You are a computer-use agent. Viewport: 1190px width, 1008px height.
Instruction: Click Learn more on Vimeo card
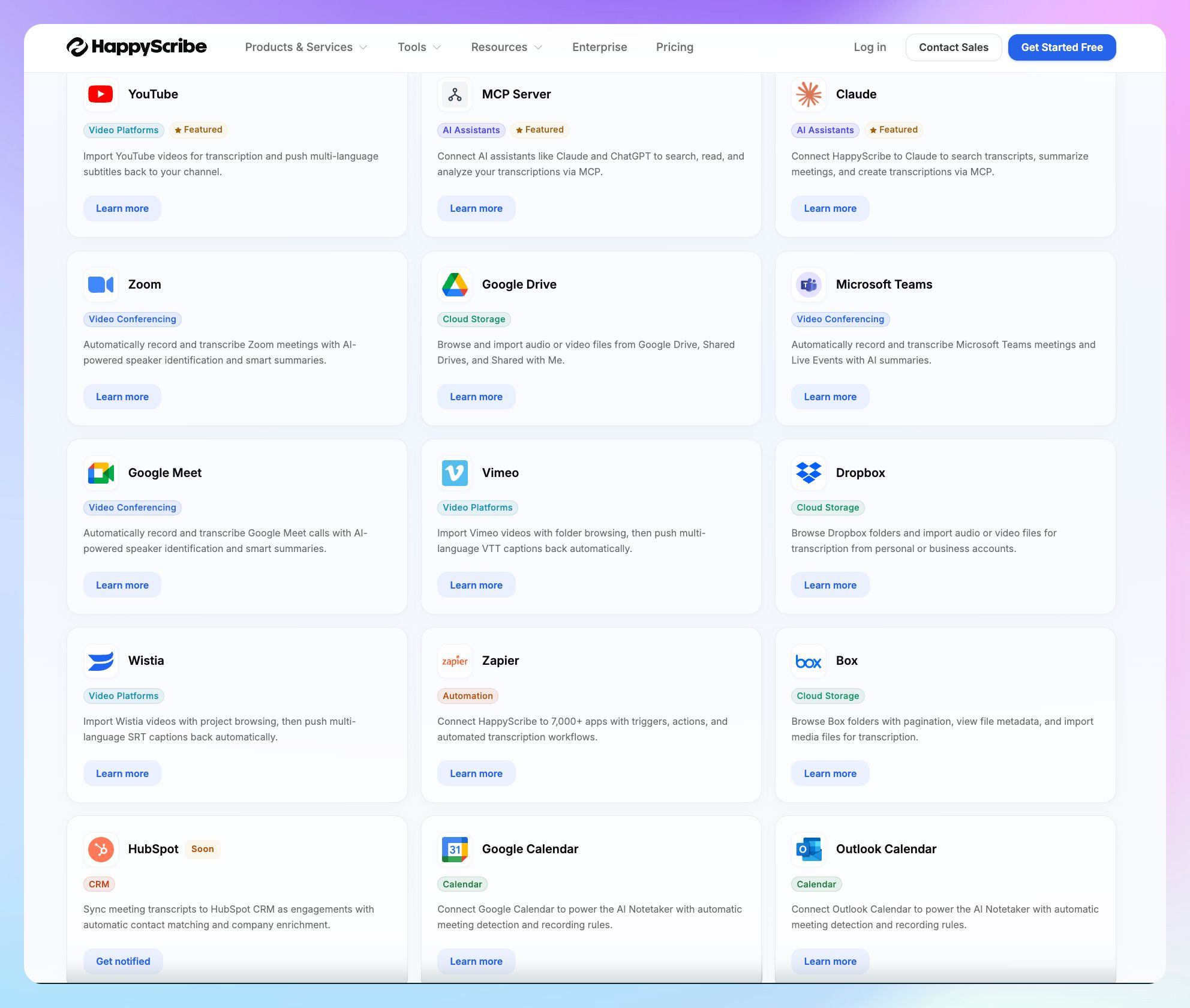476,585
